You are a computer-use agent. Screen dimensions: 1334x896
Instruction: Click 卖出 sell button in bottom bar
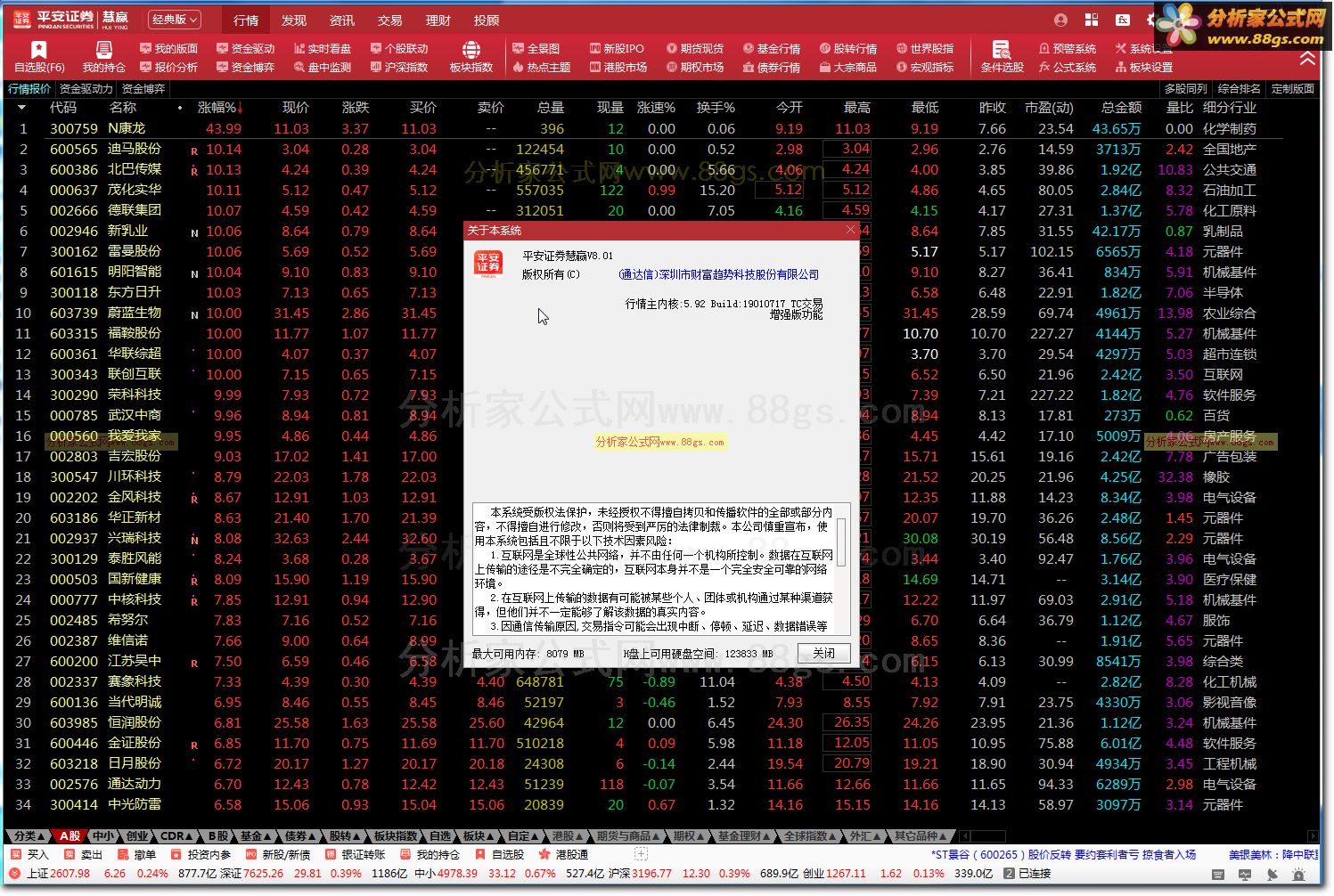(83, 855)
